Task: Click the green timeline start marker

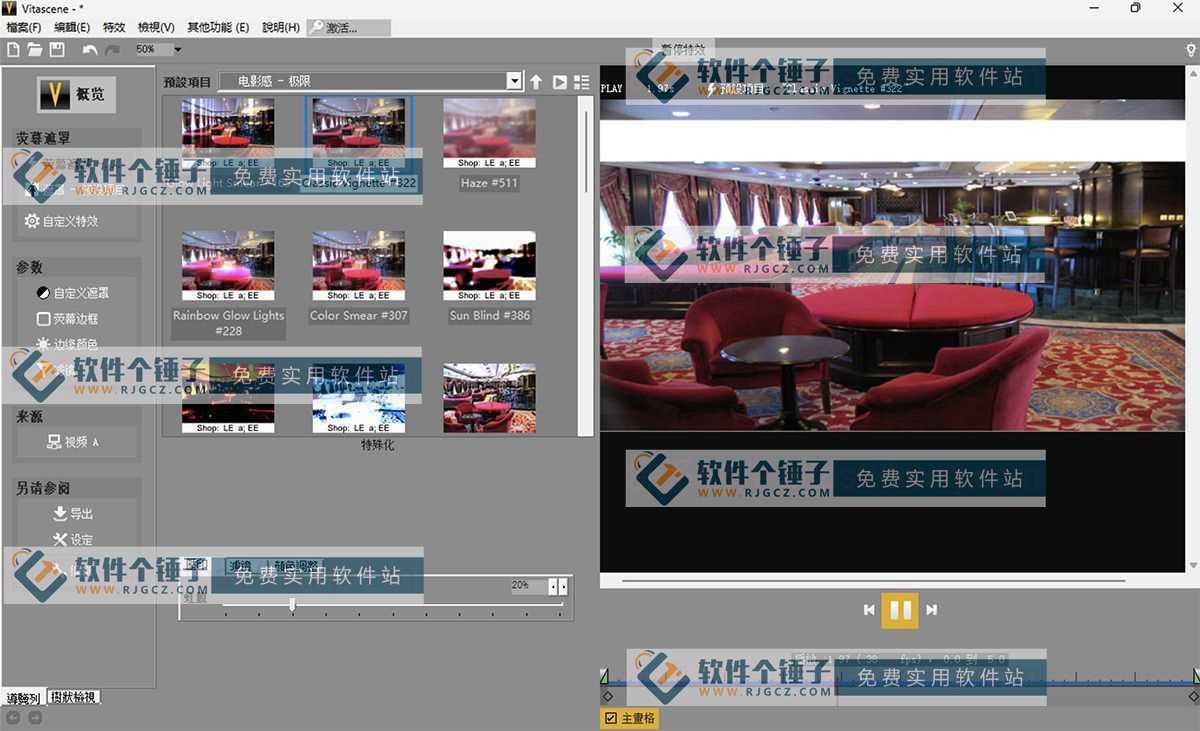Action: (x=604, y=677)
